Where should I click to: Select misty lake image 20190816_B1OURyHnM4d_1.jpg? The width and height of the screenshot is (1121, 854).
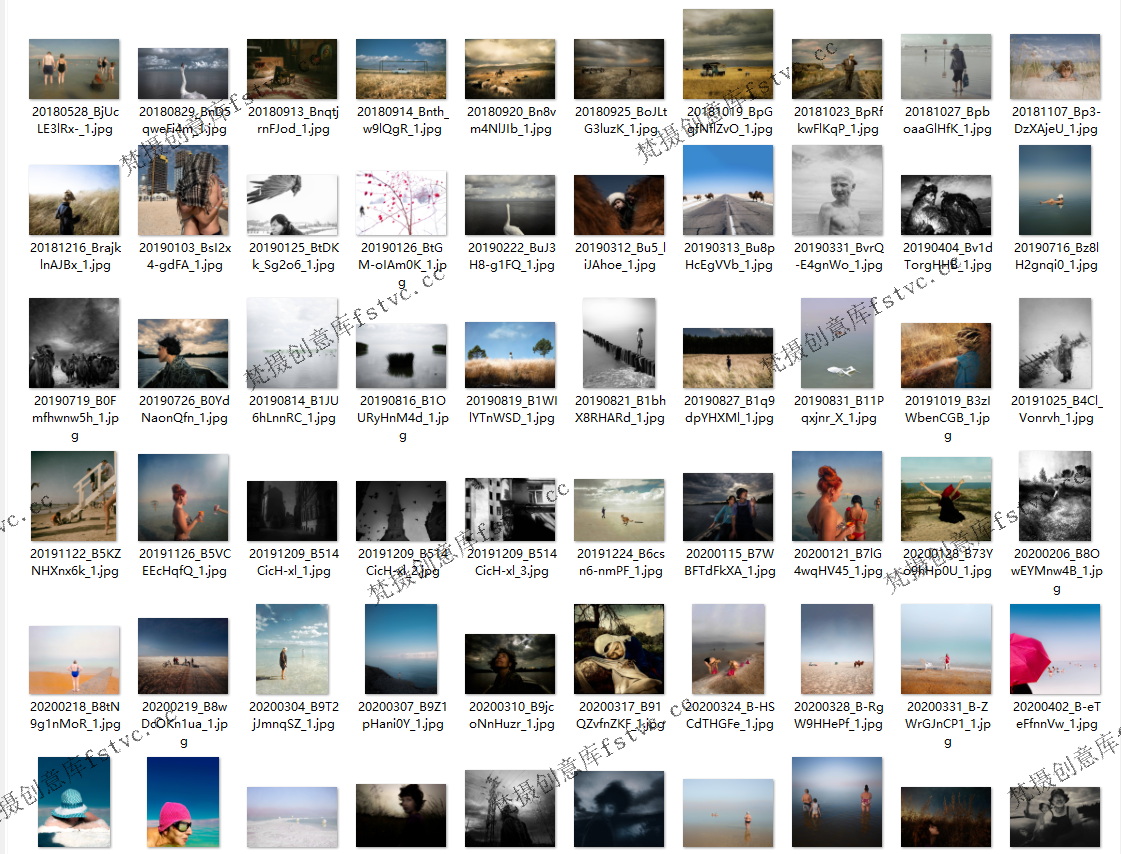coord(401,355)
